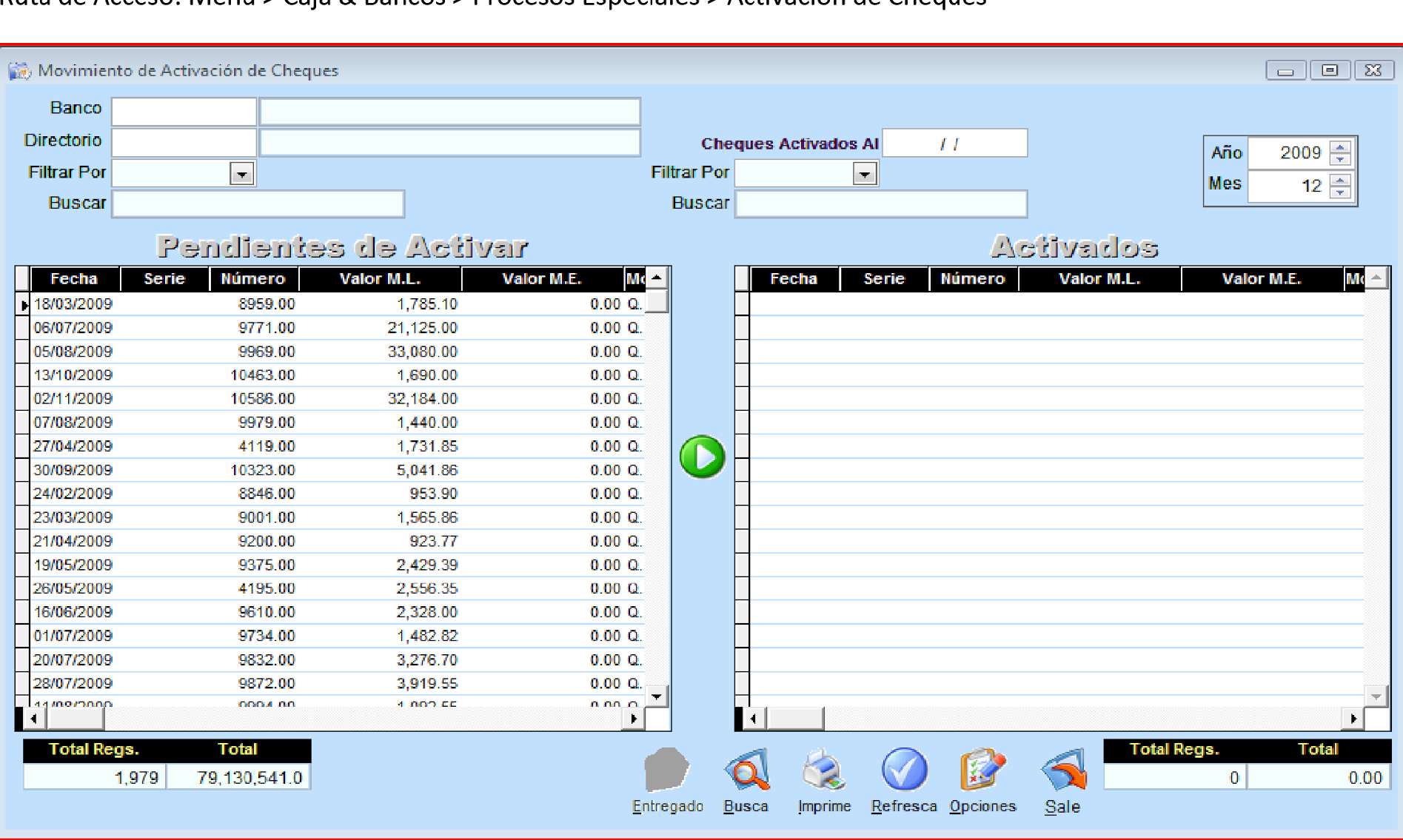The width and height of the screenshot is (1403, 840).
Task: Select the row dated 06/07/2009
Action: point(73,328)
